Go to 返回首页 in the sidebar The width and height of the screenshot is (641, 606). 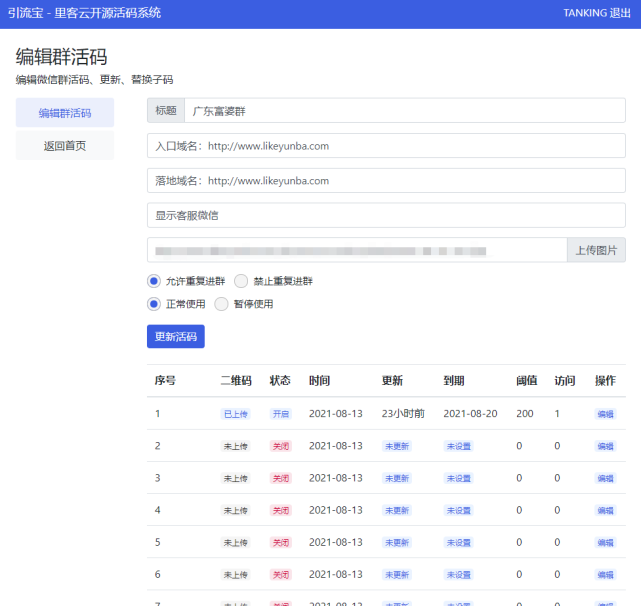point(65,146)
